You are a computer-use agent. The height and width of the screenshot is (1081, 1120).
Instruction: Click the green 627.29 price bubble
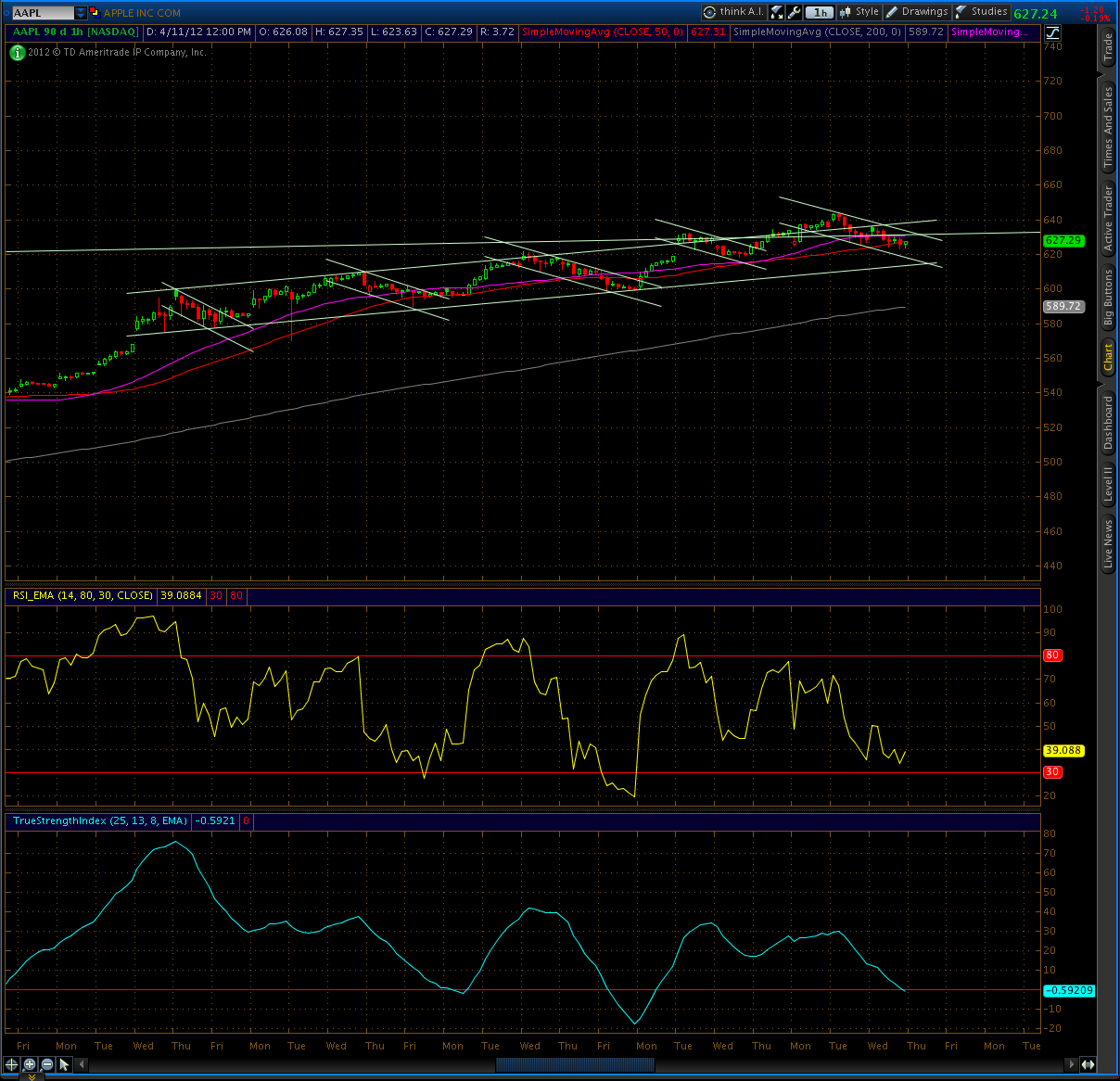[1063, 240]
